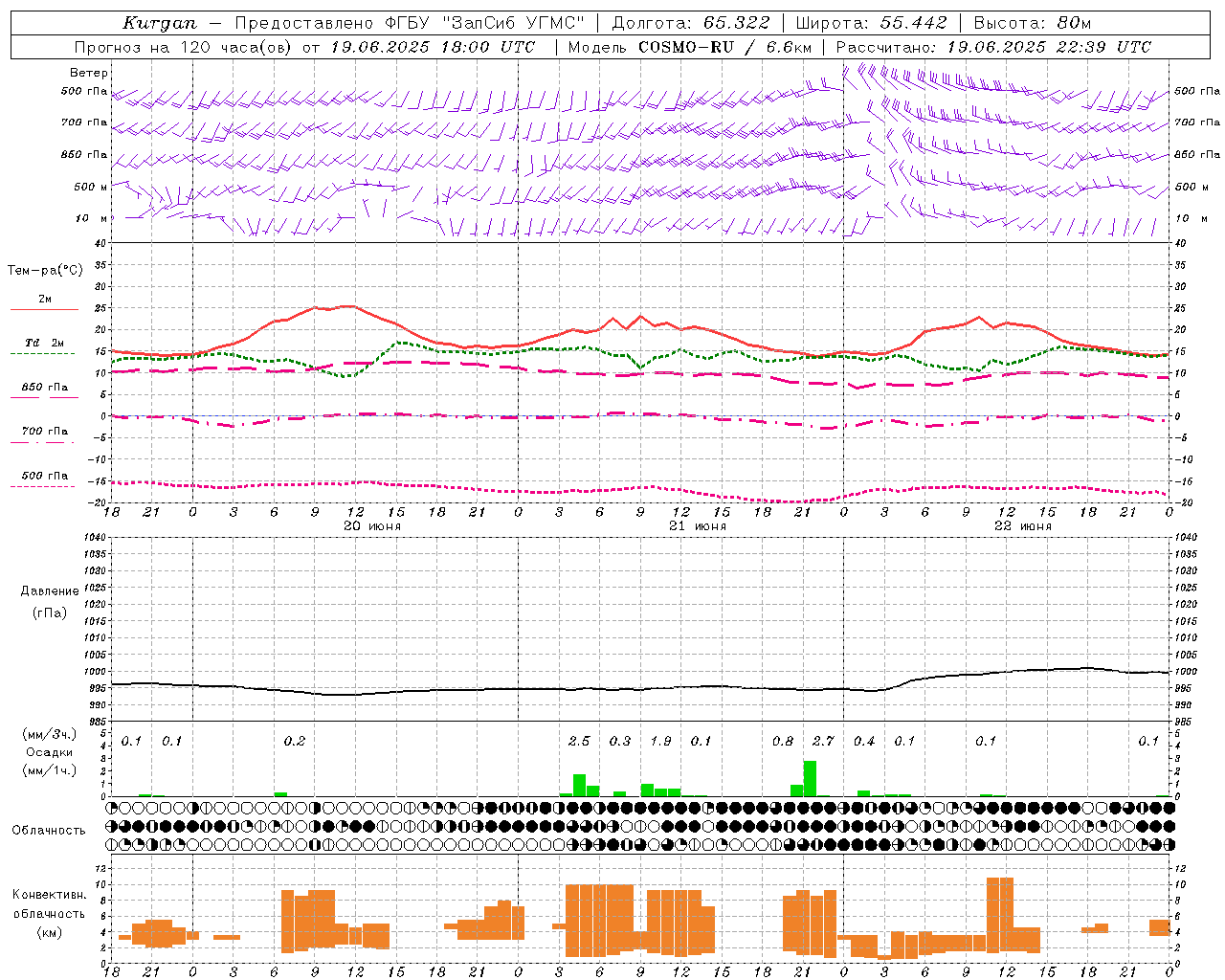Click the "1.9" precipitation amount value
Screen dimensions: 1225x980
(x=660, y=741)
